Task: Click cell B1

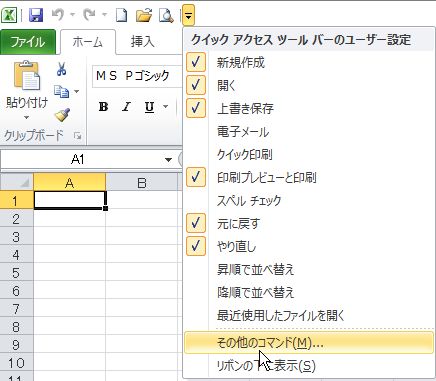Action: tap(142, 201)
